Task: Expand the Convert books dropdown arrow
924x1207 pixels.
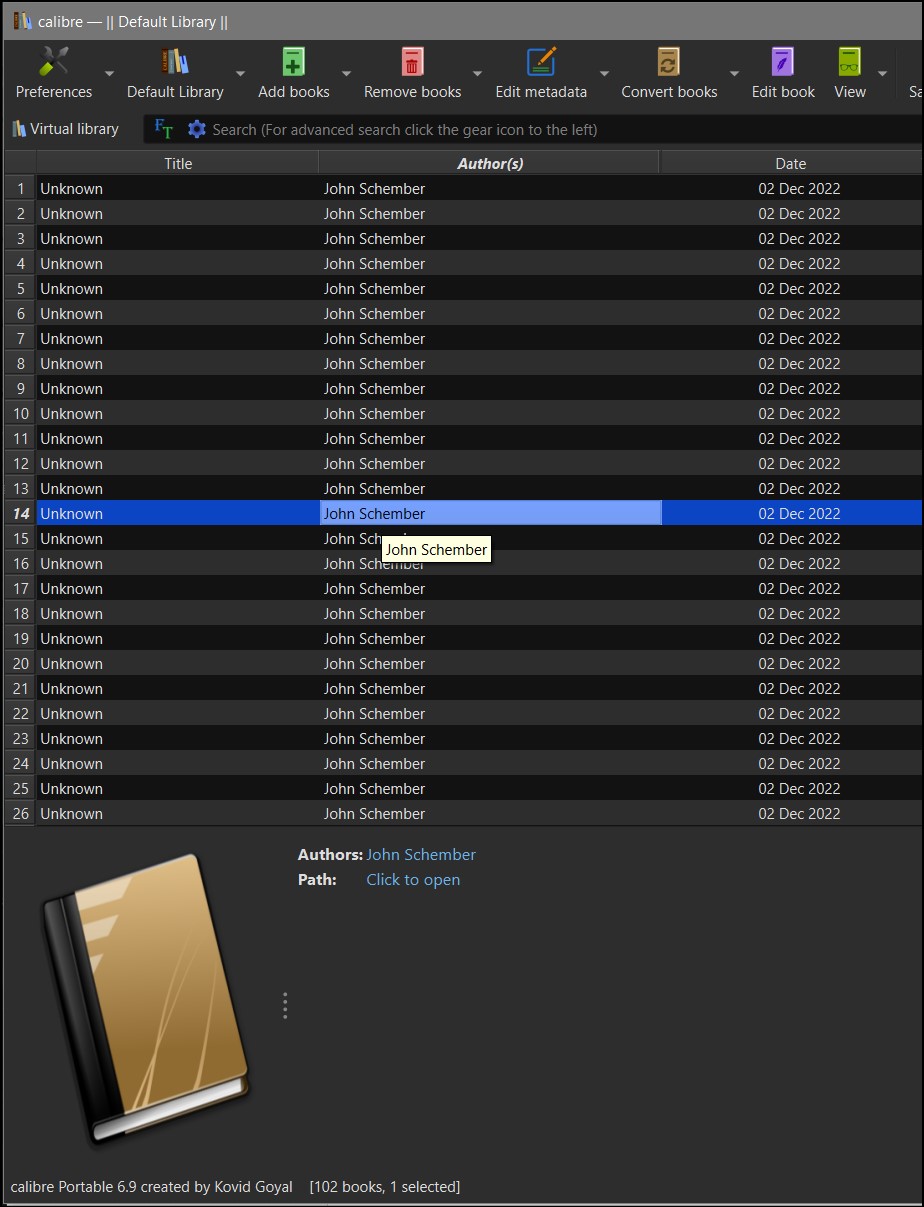Action: coord(734,74)
